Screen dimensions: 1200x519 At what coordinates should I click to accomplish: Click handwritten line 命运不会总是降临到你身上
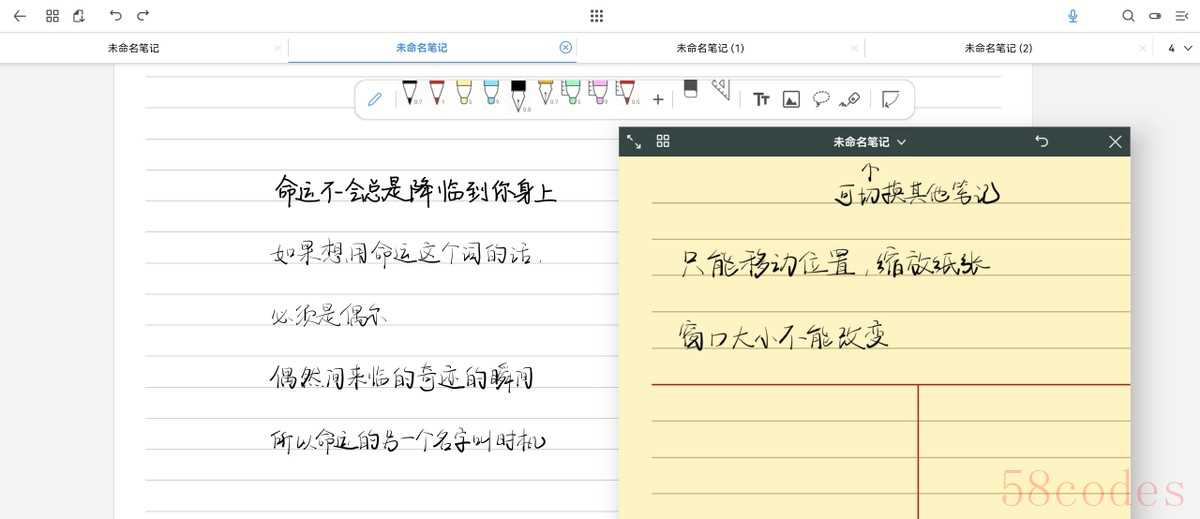[x=416, y=188]
